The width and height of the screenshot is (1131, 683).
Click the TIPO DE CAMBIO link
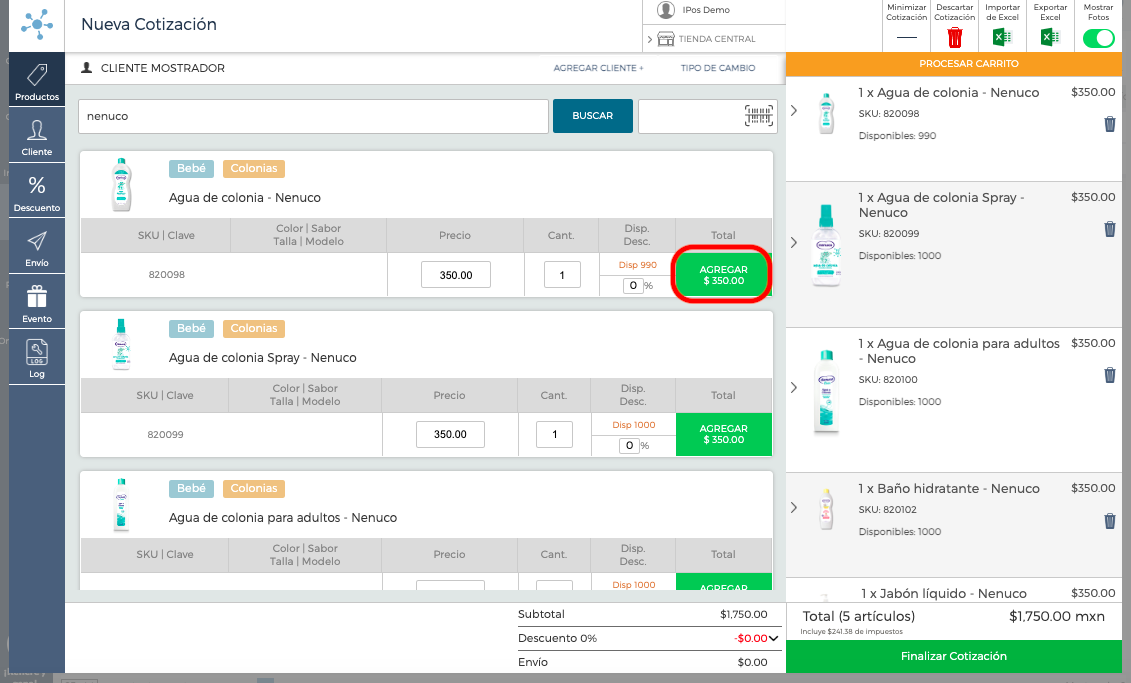[x=718, y=68]
